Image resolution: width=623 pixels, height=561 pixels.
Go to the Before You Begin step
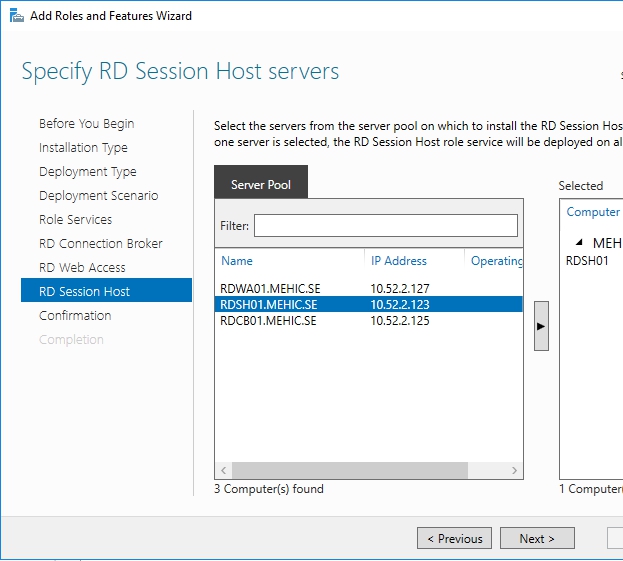86,124
